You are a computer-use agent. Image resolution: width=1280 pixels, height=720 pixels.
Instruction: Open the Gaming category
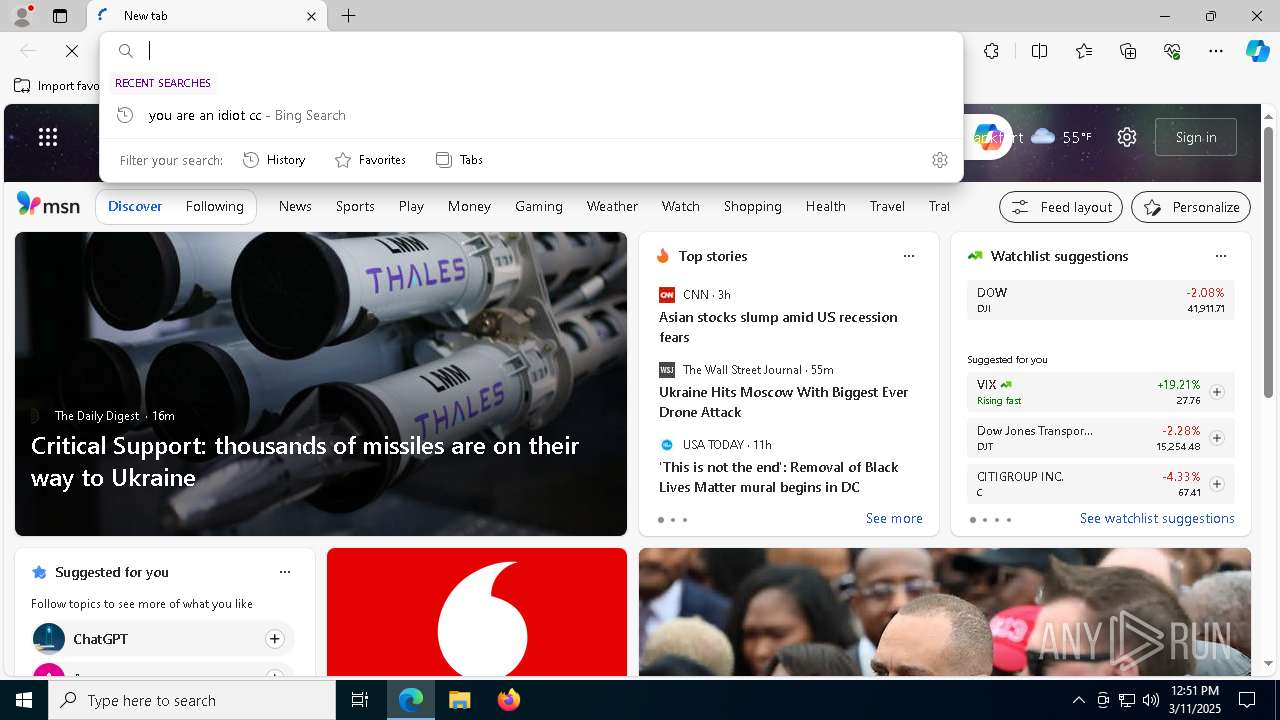(539, 206)
